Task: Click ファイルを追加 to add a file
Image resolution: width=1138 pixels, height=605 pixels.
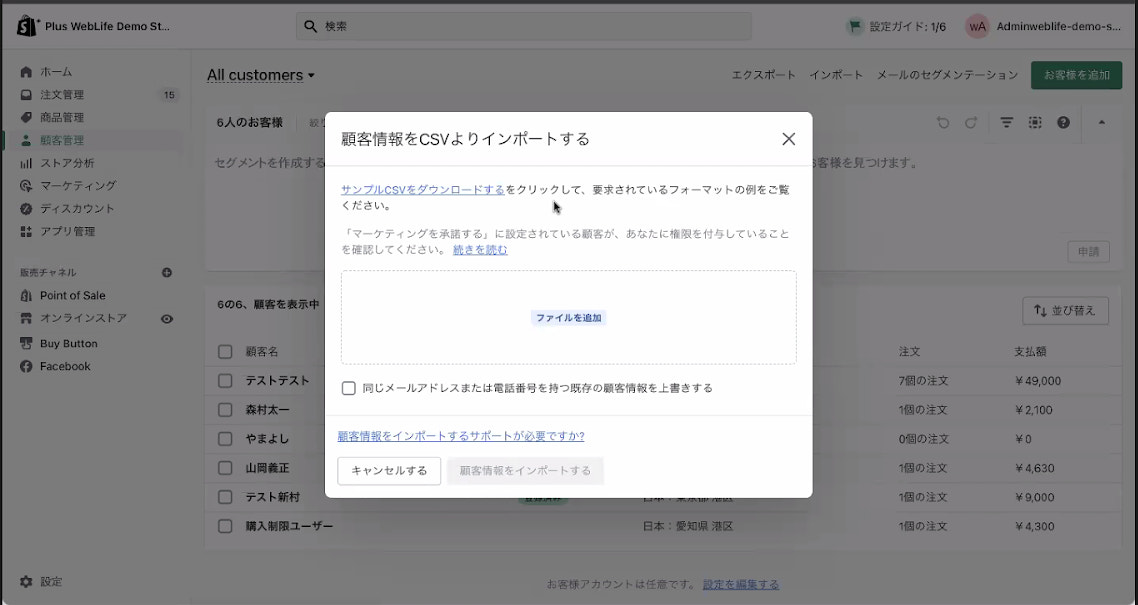Action: pyautogui.click(x=567, y=315)
